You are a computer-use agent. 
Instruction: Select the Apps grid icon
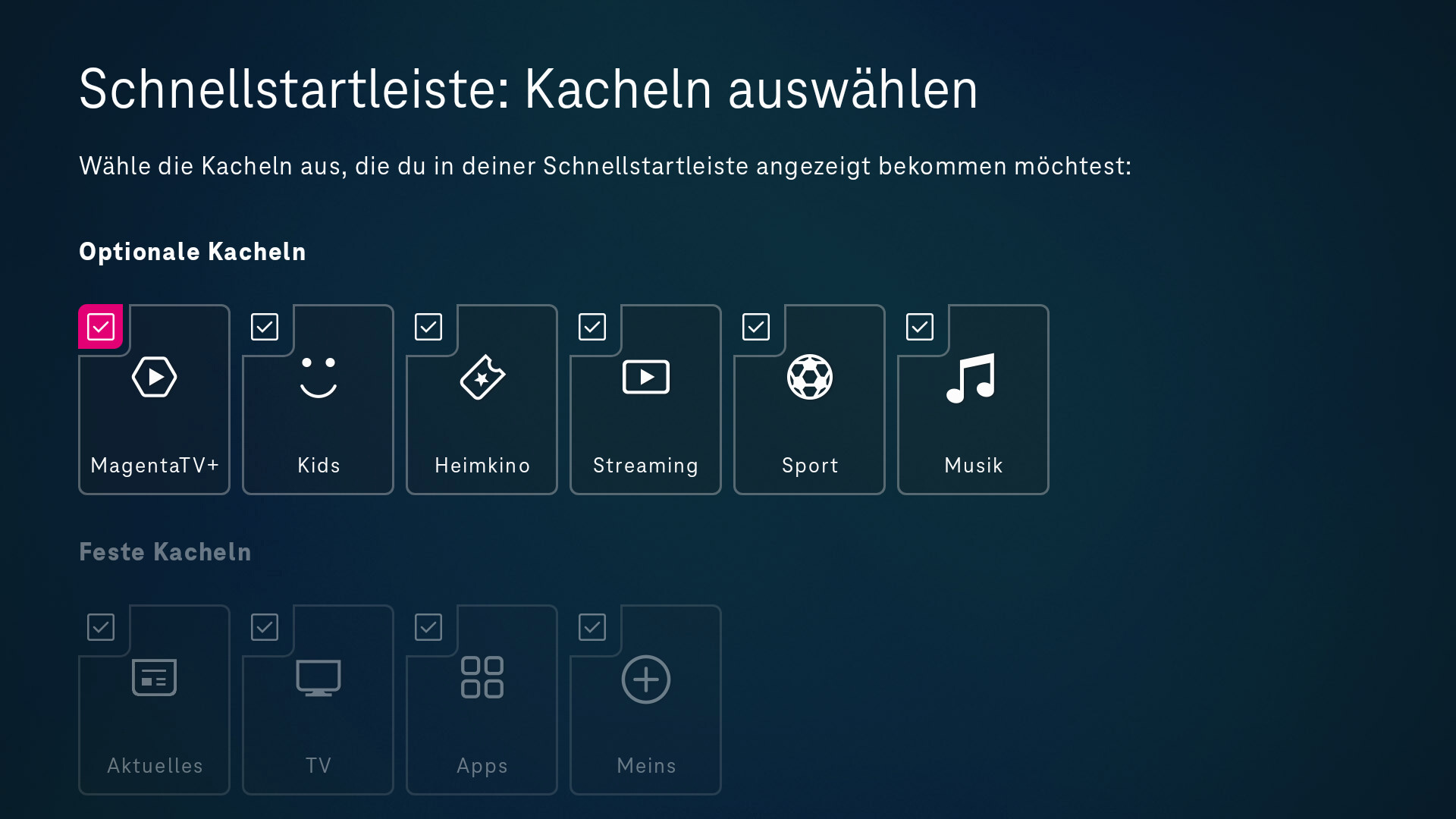482,677
